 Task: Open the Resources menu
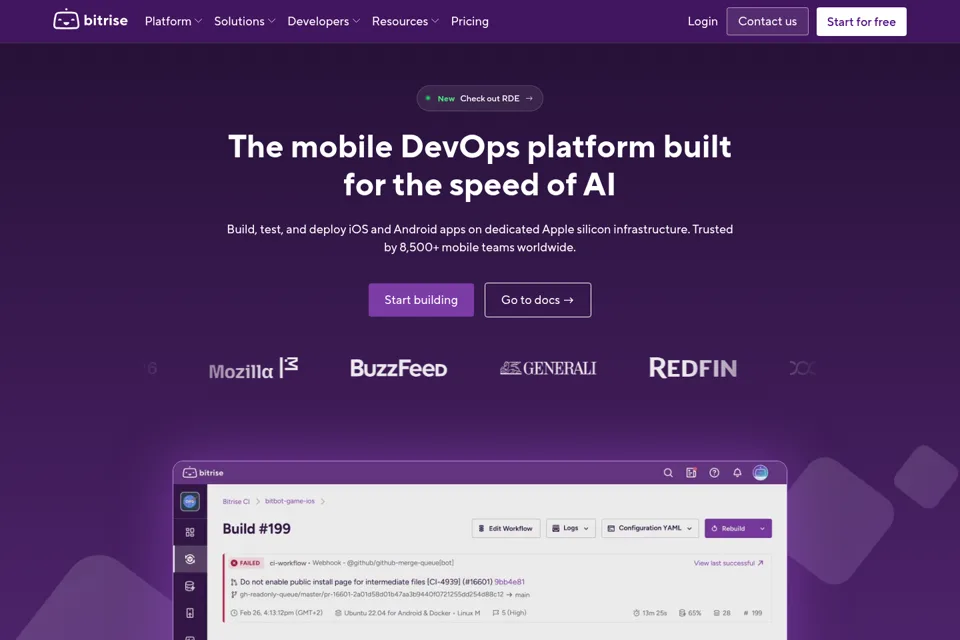(405, 21)
